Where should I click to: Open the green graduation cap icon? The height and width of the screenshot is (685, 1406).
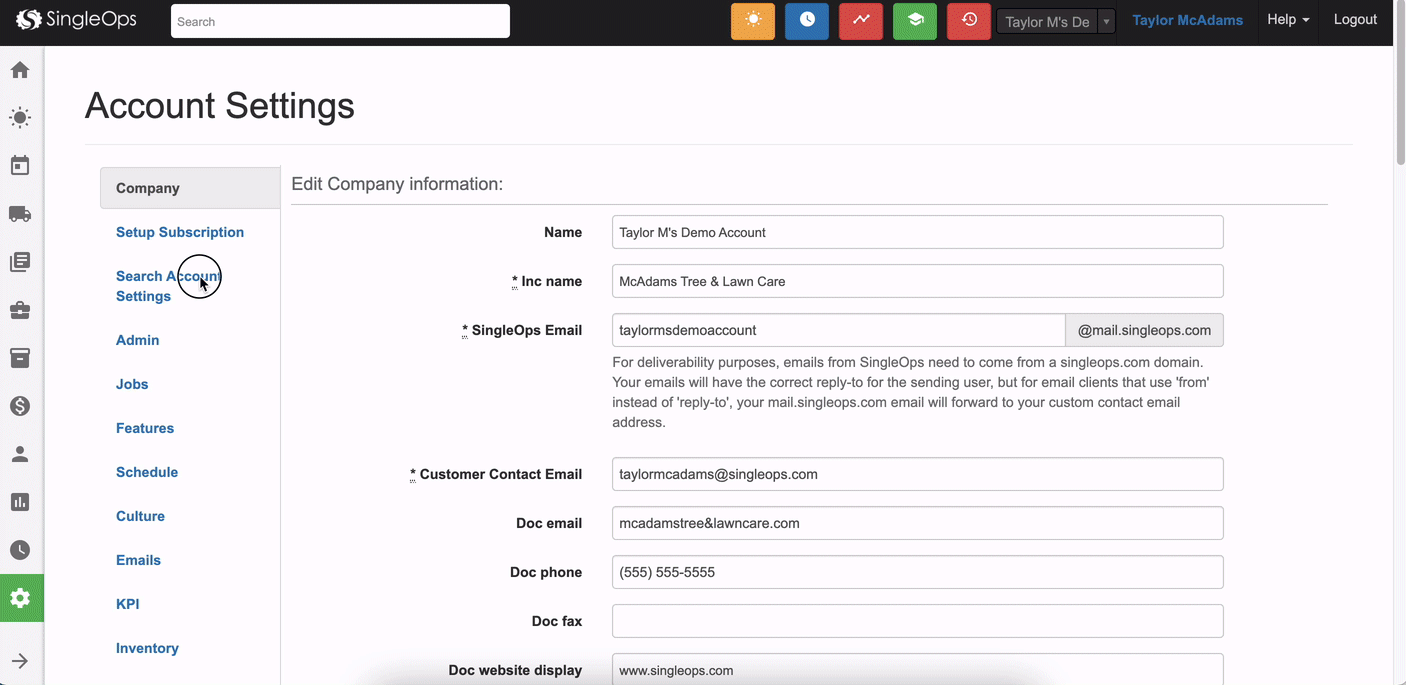point(914,21)
